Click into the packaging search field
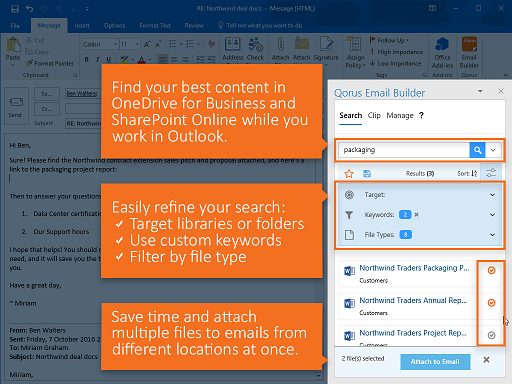 pyautogui.click(x=404, y=150)
